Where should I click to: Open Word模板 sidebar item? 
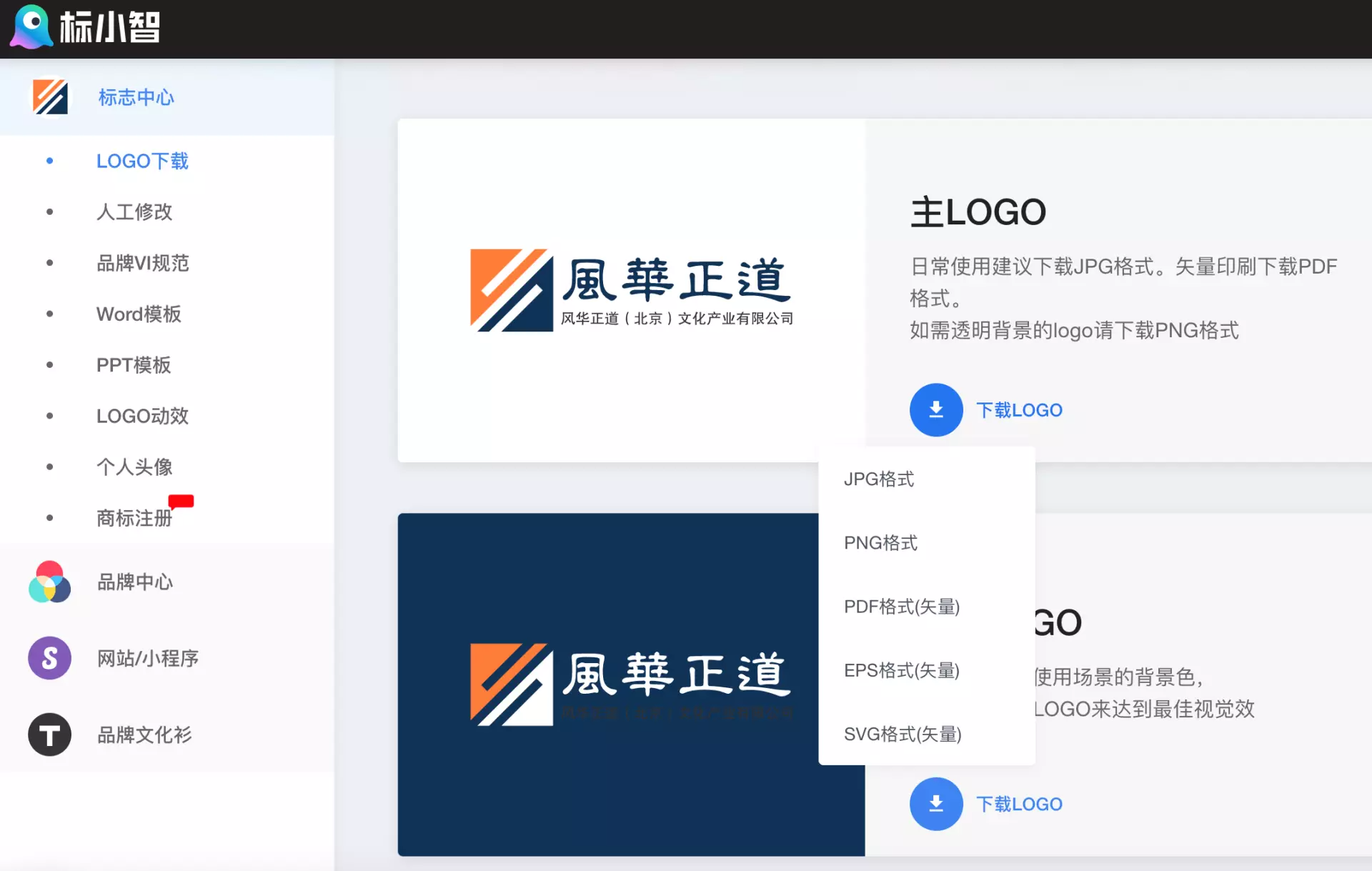(x=139, y=314)
